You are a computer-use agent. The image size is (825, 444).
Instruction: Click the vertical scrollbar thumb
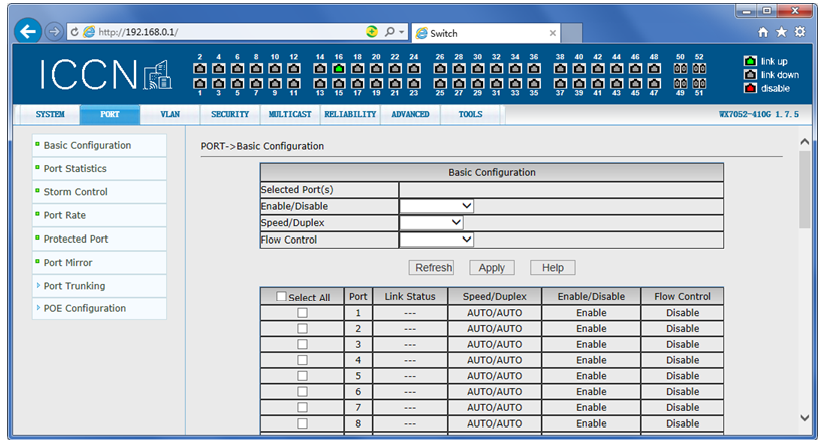[x=804, y=189]
